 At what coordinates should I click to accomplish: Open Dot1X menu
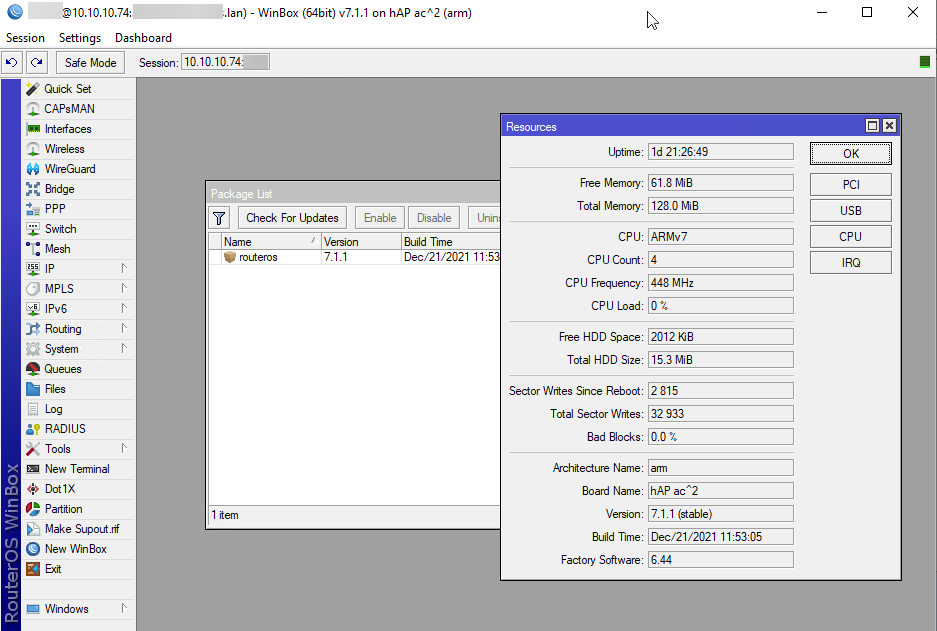[78, 489]
